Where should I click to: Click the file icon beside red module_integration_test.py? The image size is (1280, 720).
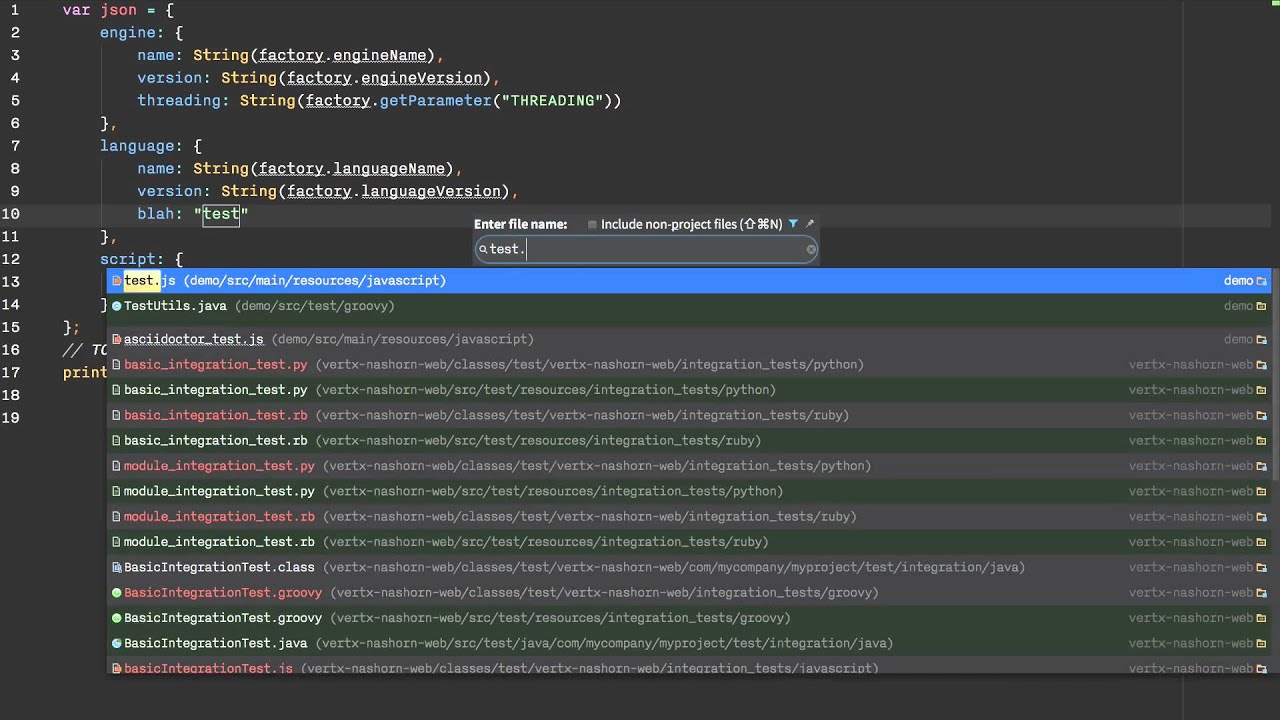[116, 466]
